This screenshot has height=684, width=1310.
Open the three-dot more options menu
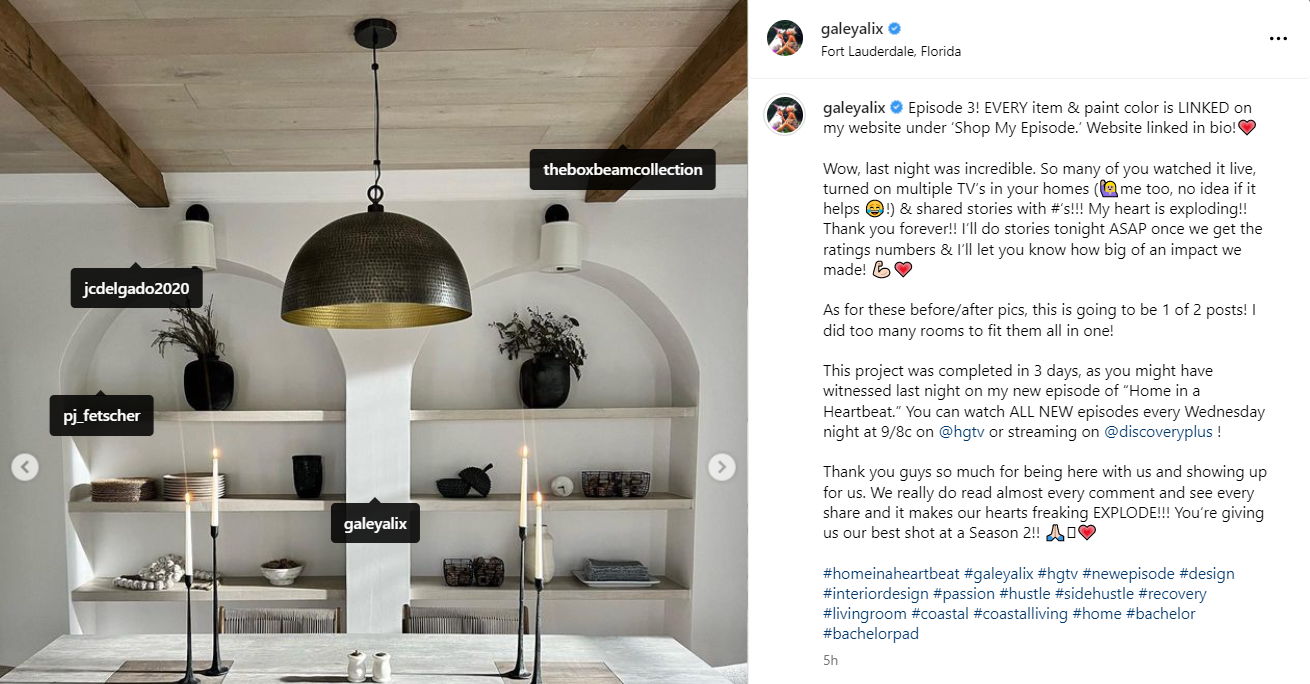pos(1277,39)
